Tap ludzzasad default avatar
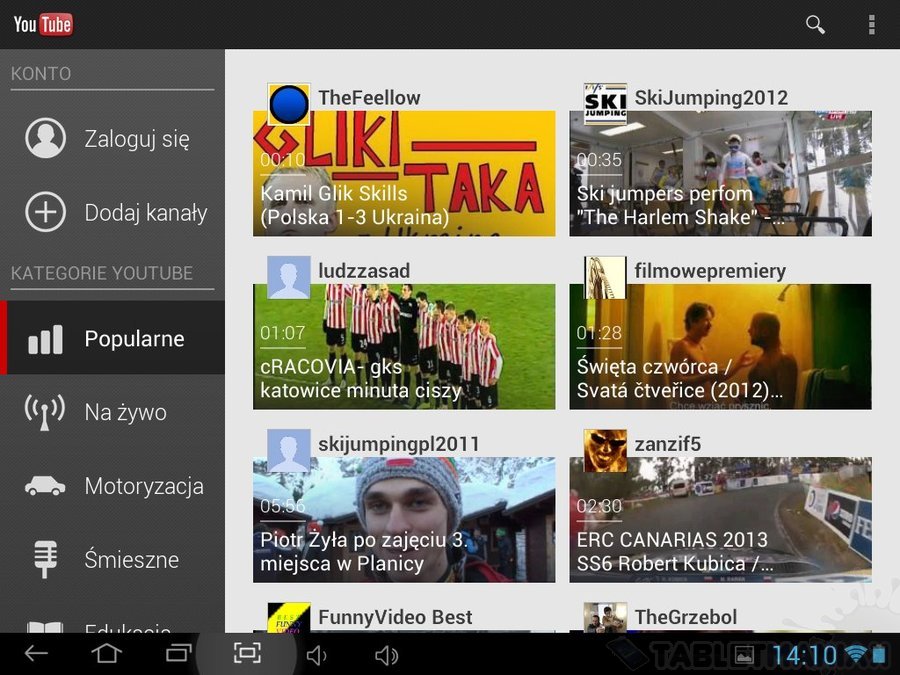Image resolution: width=900 pixels, height=675 pixels. tap(289, 277)
